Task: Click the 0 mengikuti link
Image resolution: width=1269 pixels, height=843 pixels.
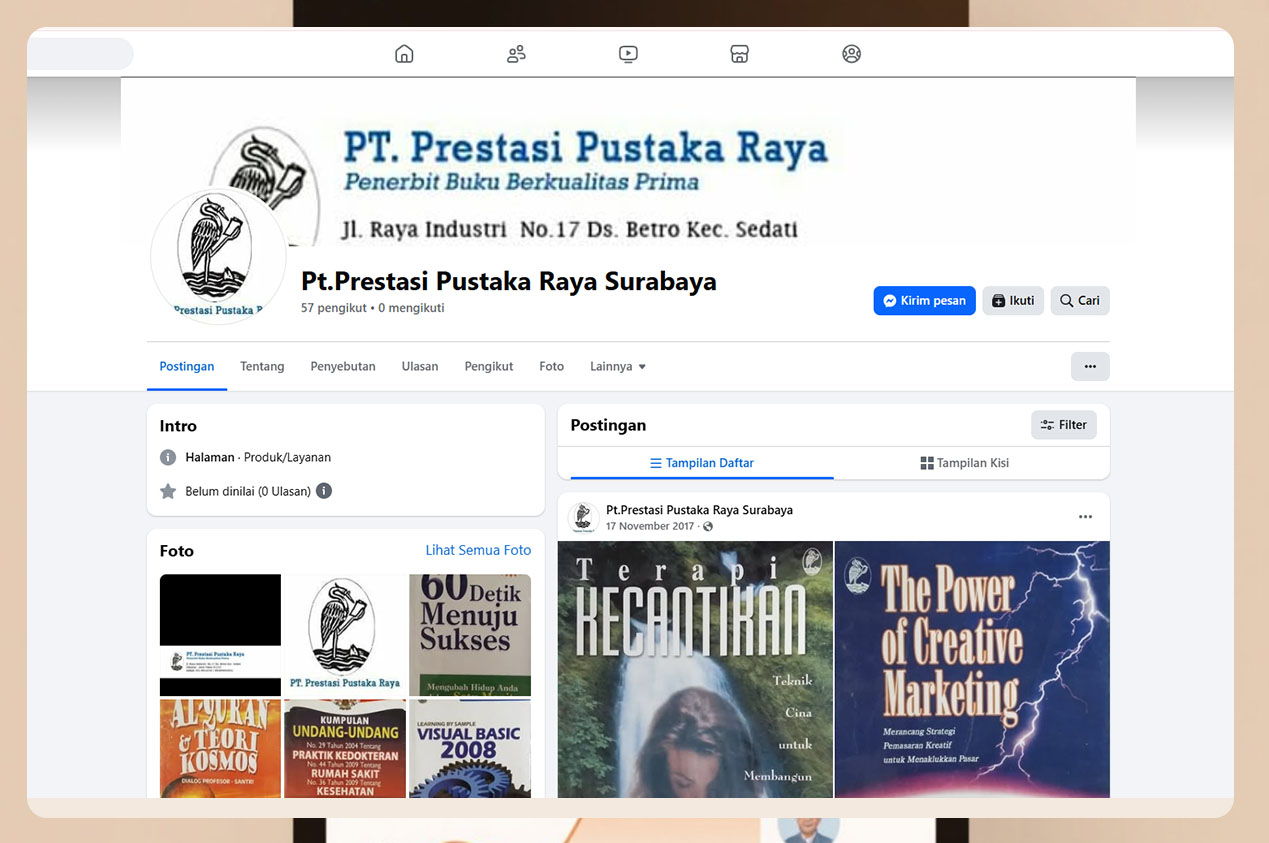Action: tap(411, 308)
